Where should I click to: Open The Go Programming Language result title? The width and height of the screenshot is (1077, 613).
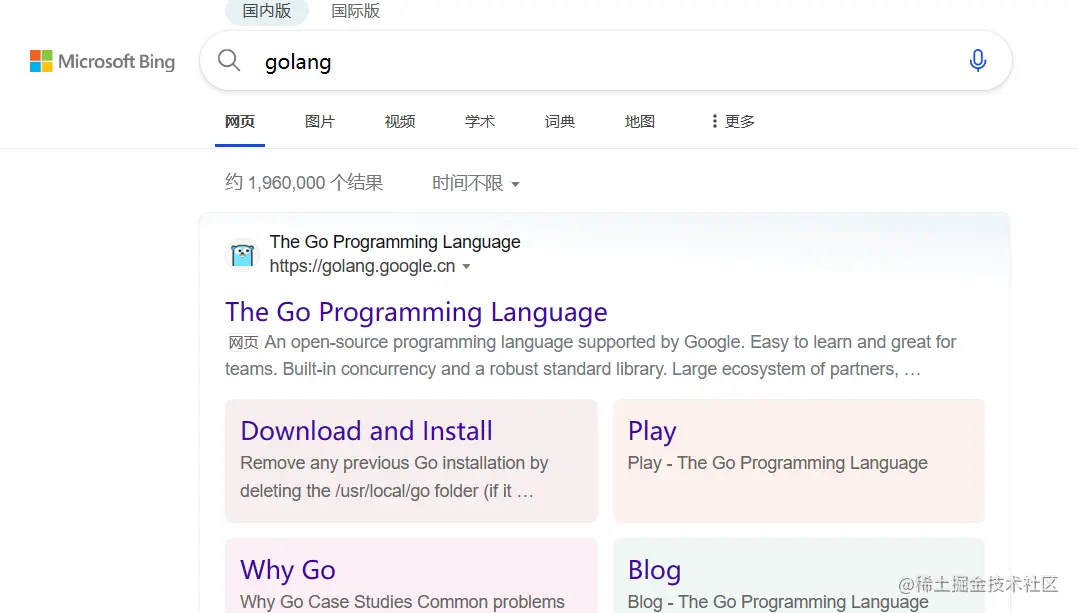(416, 312)
